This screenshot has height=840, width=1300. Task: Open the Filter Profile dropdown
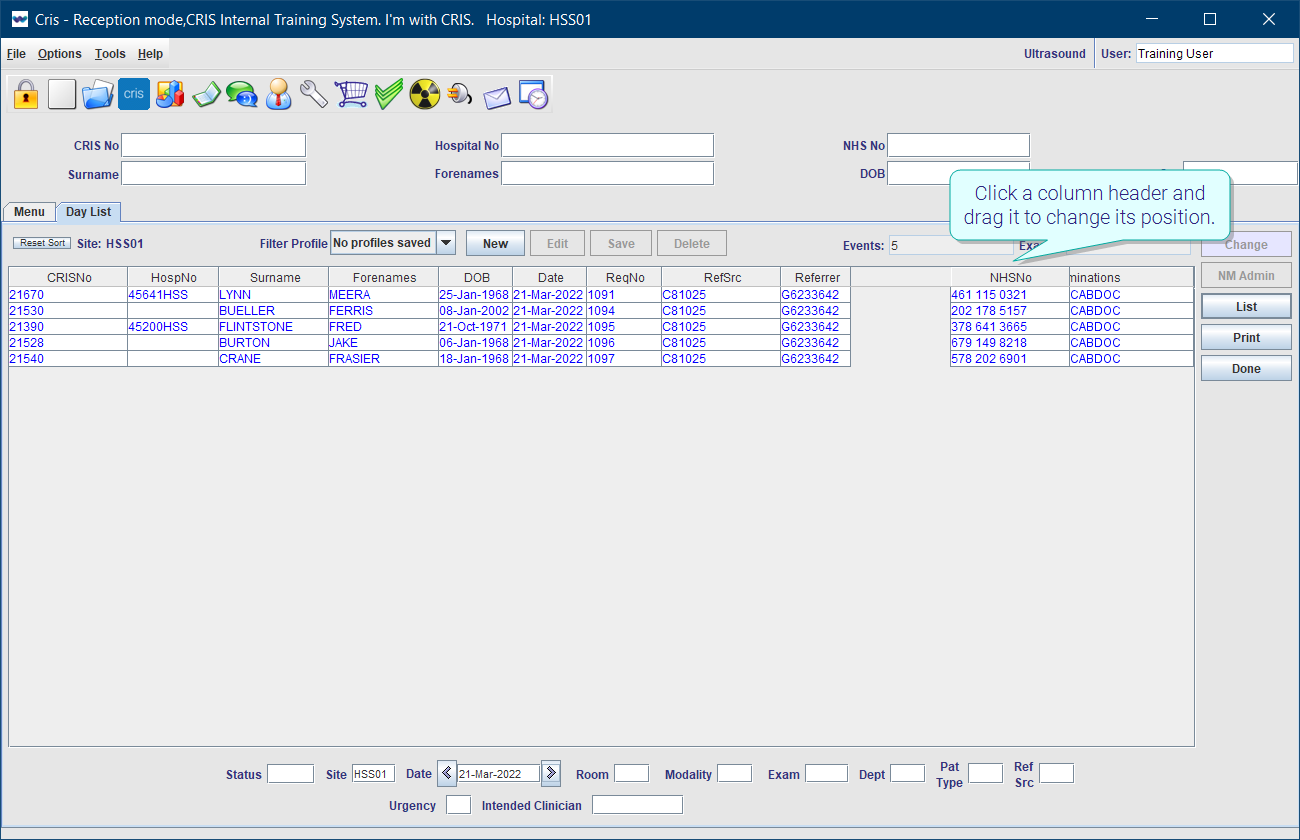(x=446, y=243)
